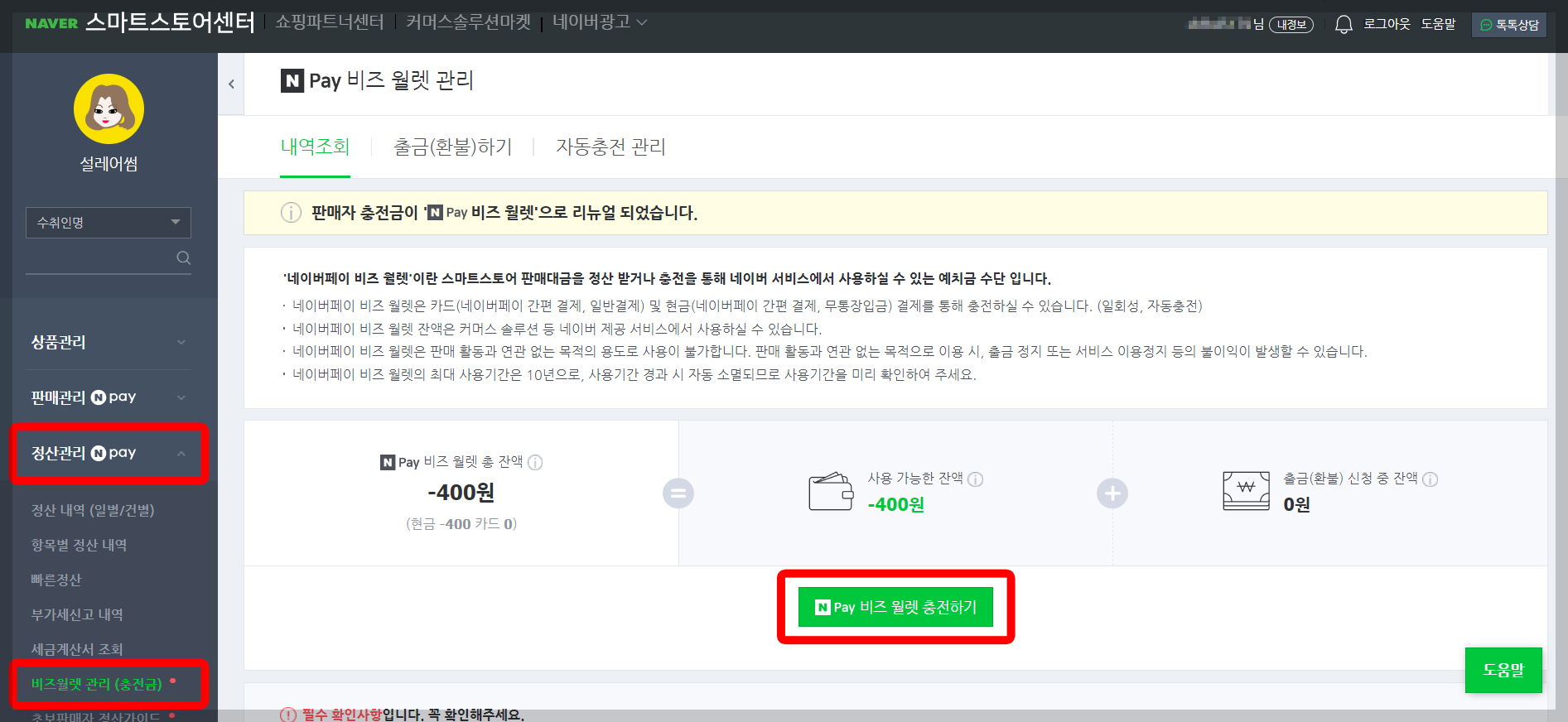
Task: Expand the 상품관리 menu
Action: tap(109, 342)
